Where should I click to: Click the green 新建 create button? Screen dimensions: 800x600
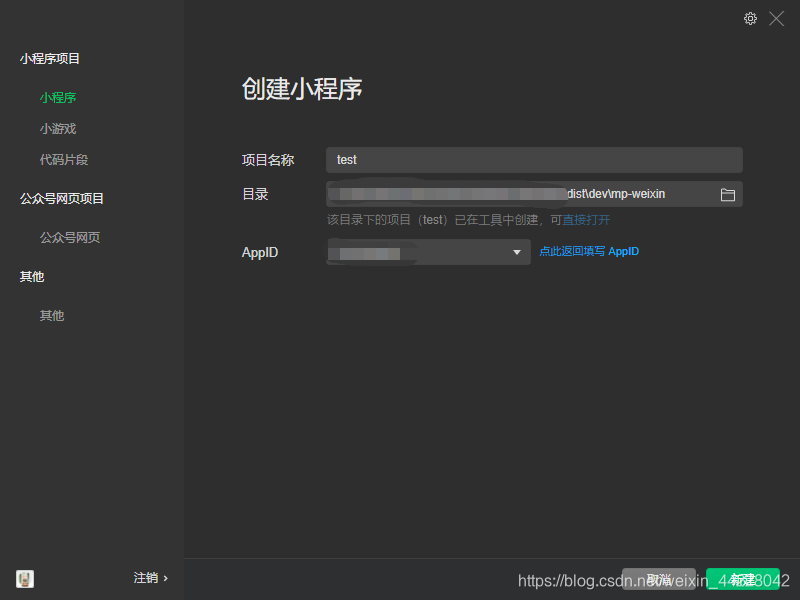pyautogui.click(x=743, y=578)
